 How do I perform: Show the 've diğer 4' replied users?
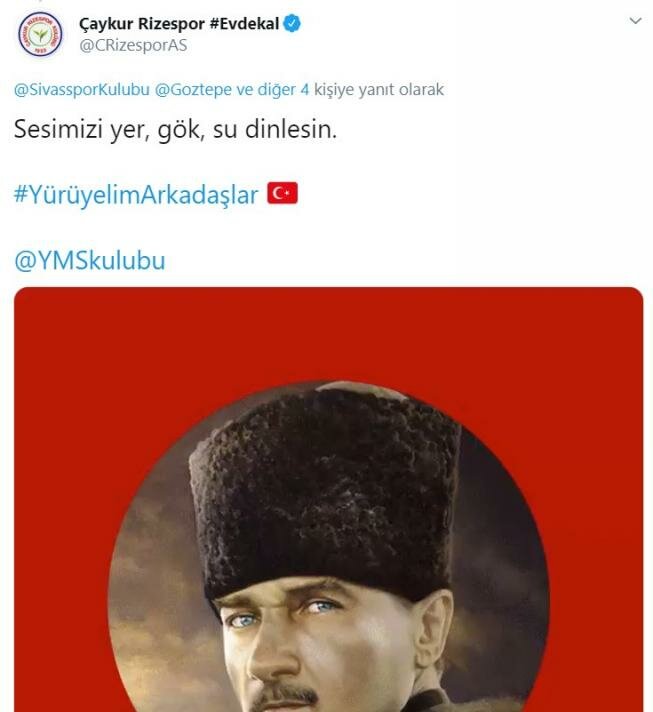pos(272,89)
